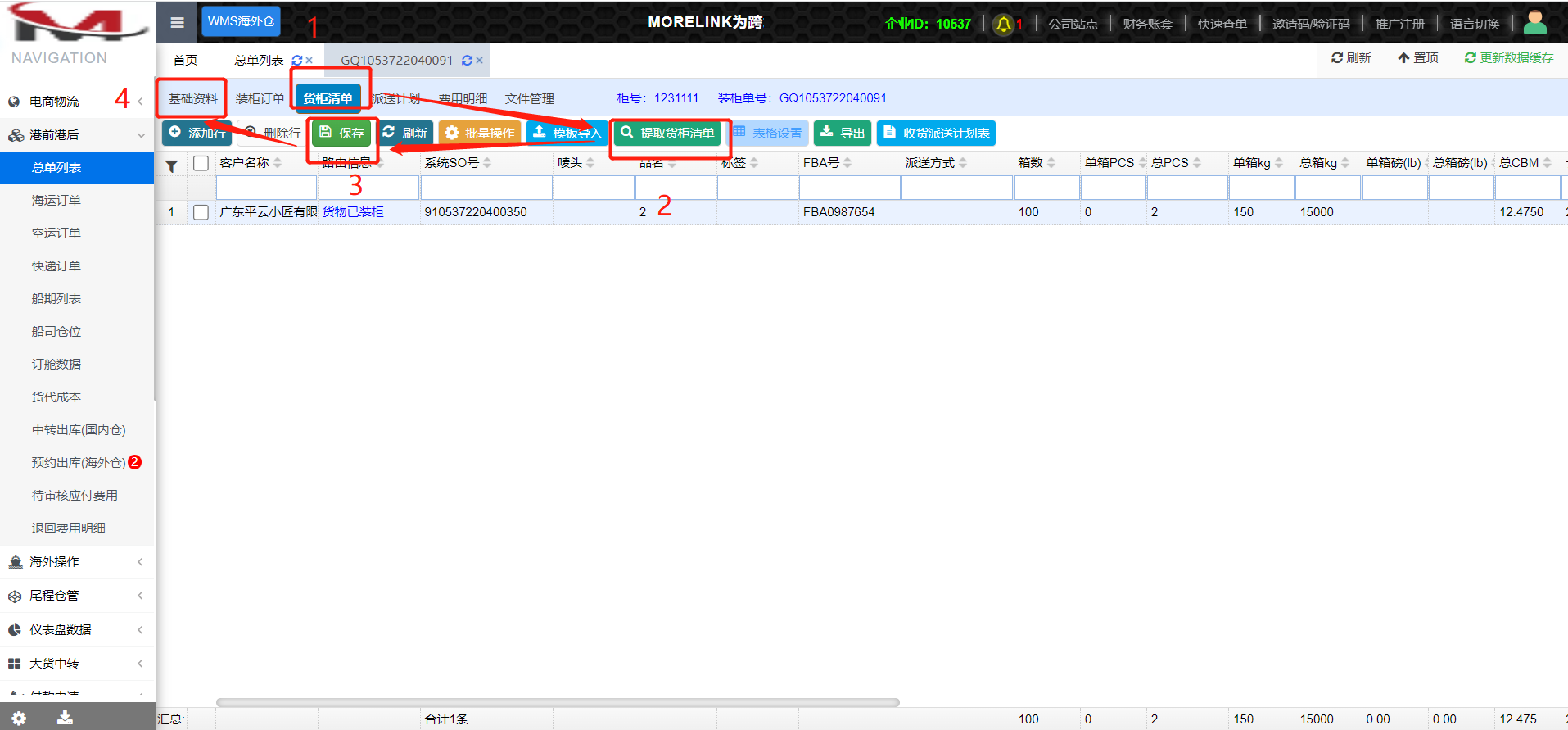Sort by 标签 column arrows
The height and width of the screenshot is (730, 1568).
tap(754, 163)
